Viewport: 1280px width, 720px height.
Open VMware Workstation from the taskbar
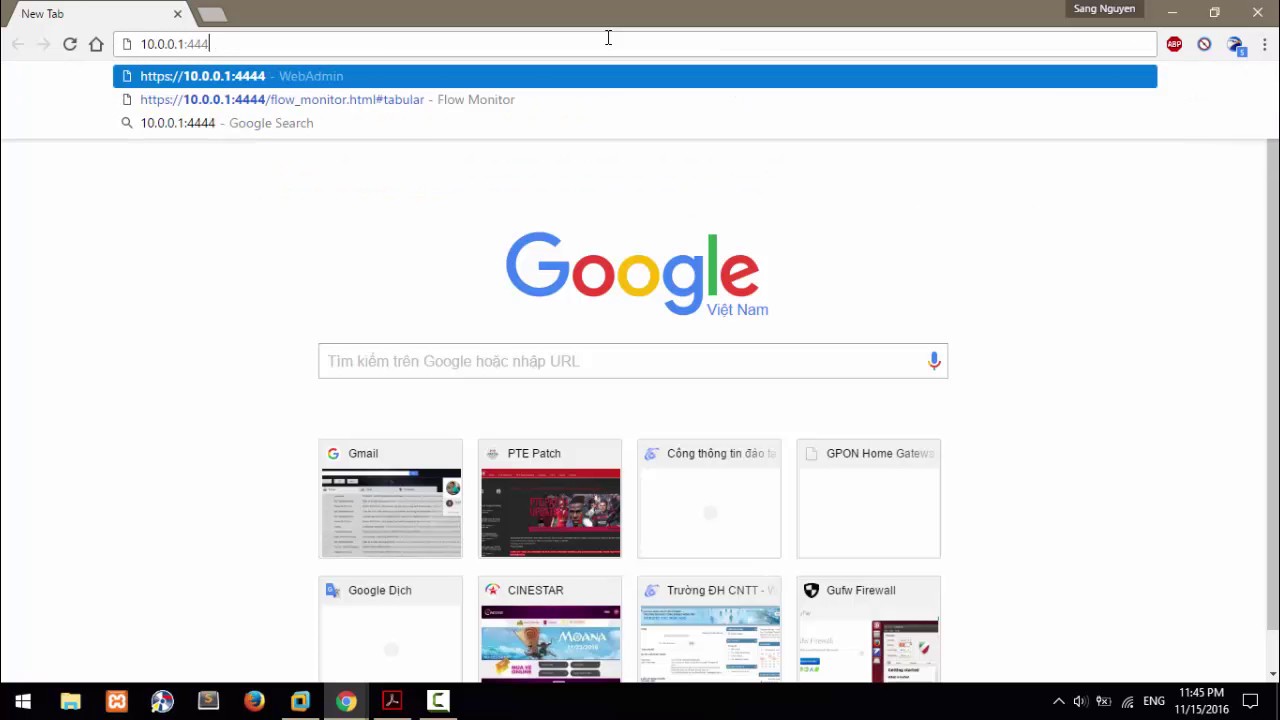300,701
